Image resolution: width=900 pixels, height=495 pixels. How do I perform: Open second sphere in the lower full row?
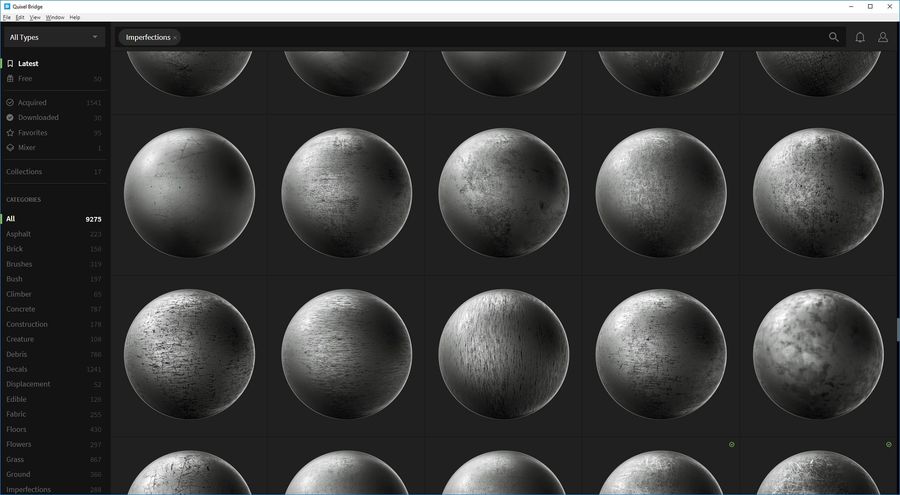(346, 354)
